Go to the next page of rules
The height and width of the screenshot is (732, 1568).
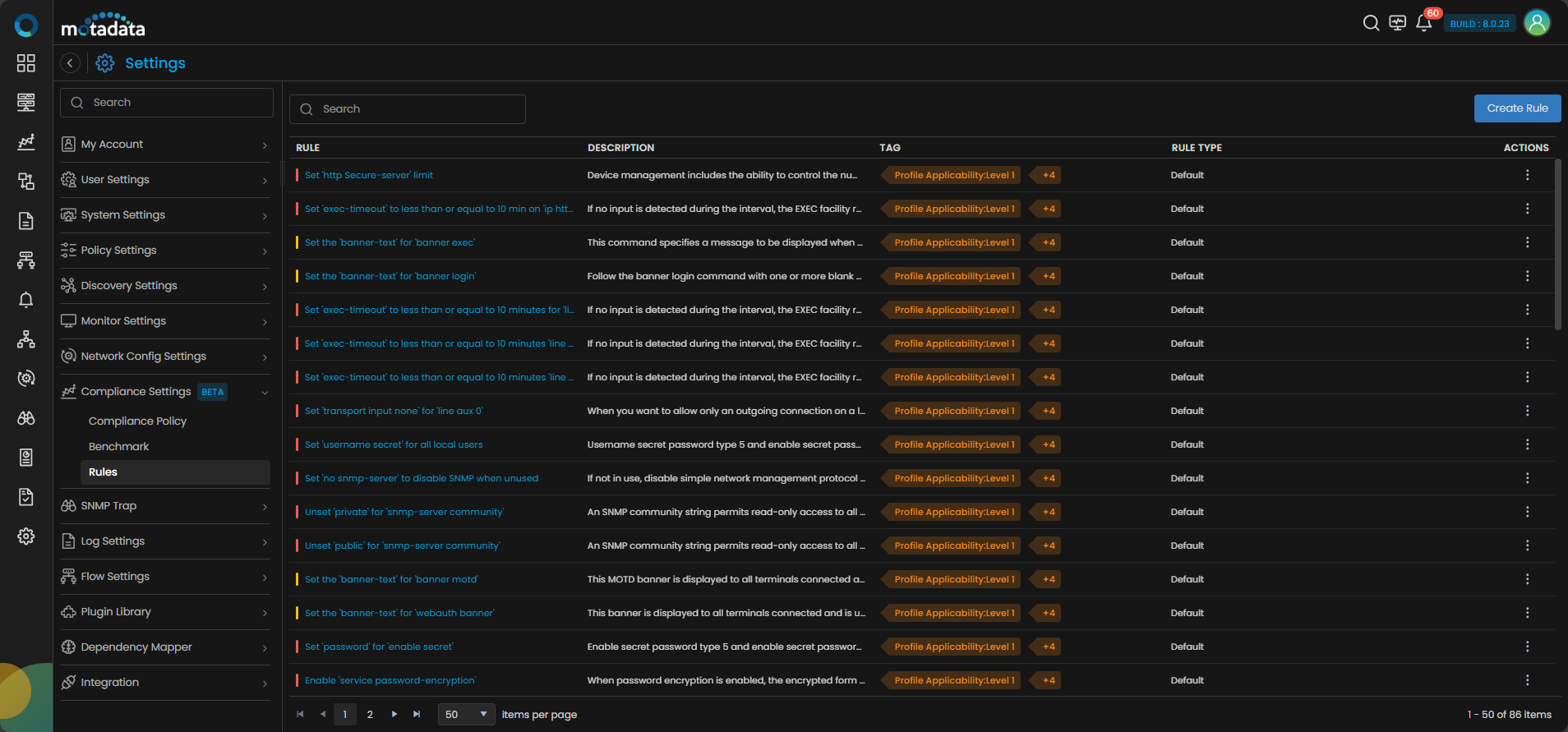pyautogui.click(x=394, y=714)
